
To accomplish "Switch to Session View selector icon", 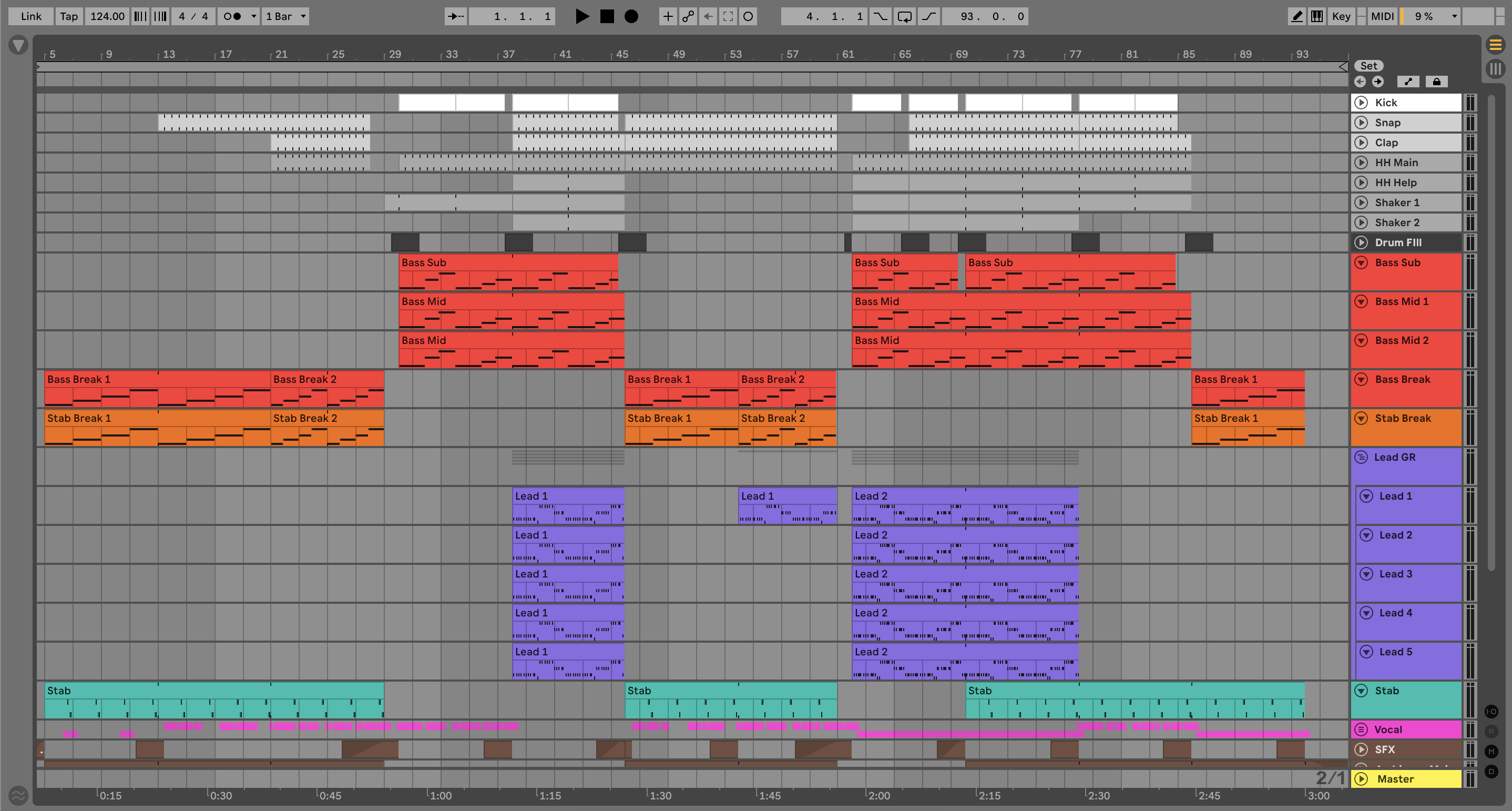I will coord(1495,69).
